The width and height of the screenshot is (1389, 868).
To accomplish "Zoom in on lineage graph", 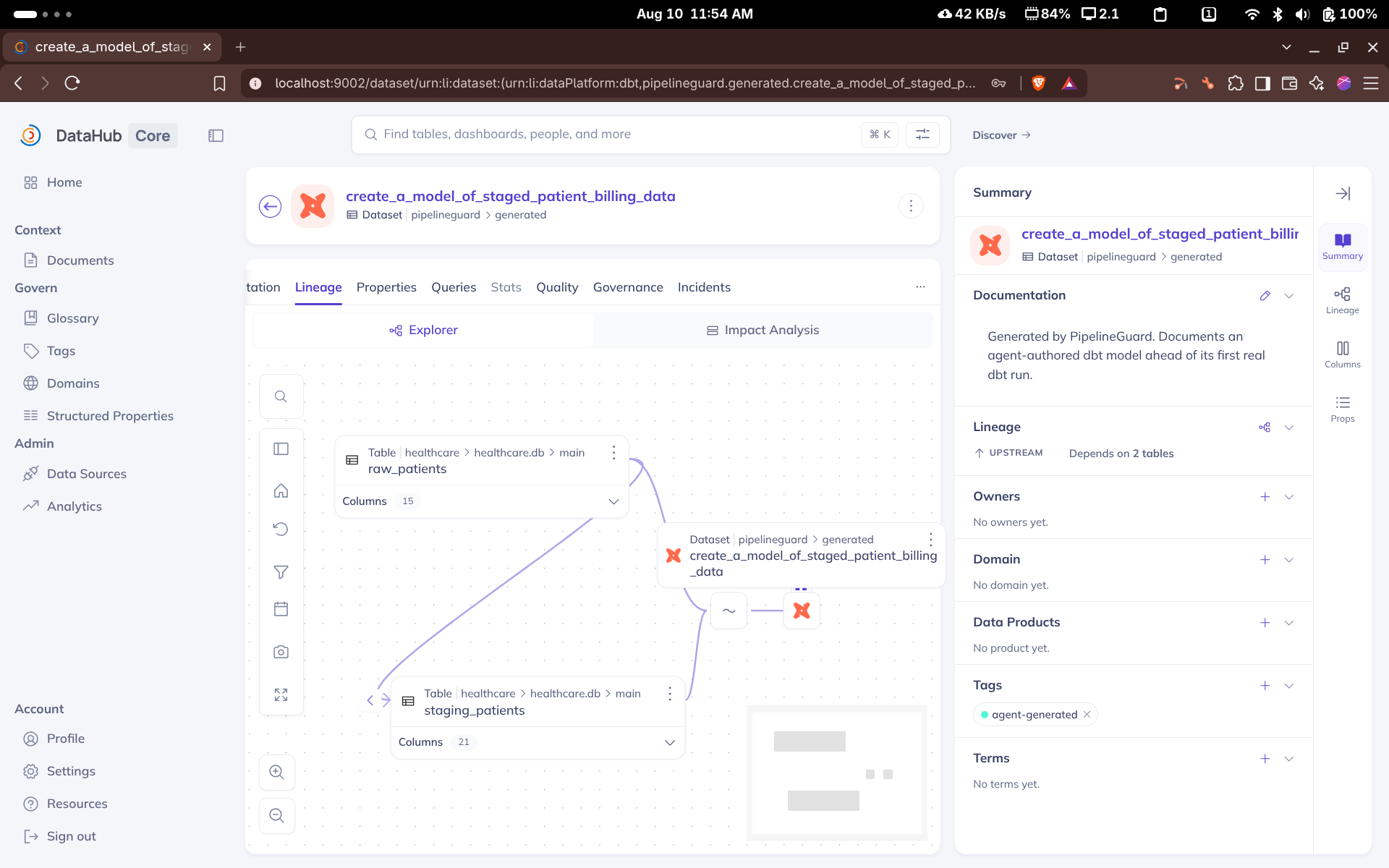I will (x=277, y=772).
